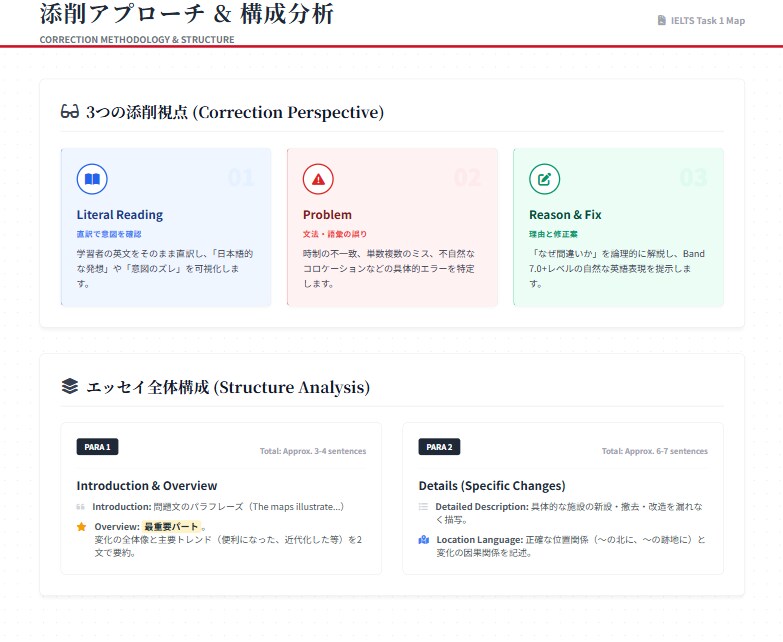The height and width of the screenshot is (642, 783).
Task: Click the Problem card title
Action: click(327, 215)
